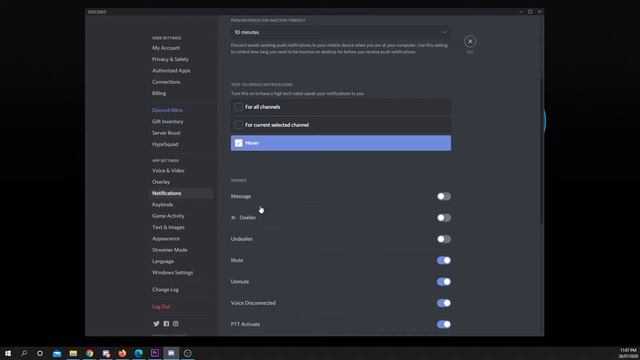
Task: Open Chrome from the taskbar
Action: [89, 353]
